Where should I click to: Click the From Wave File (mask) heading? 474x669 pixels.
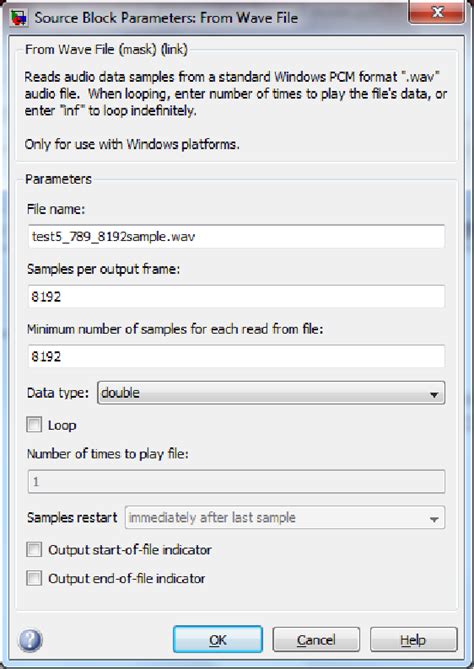coord(106,49)
